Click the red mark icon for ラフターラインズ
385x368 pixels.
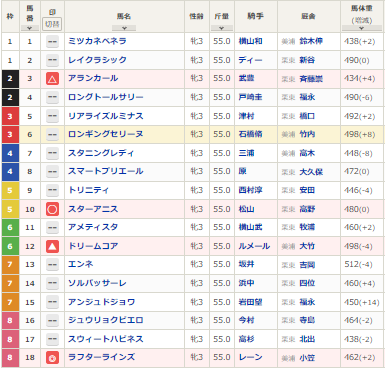(52, 358)
